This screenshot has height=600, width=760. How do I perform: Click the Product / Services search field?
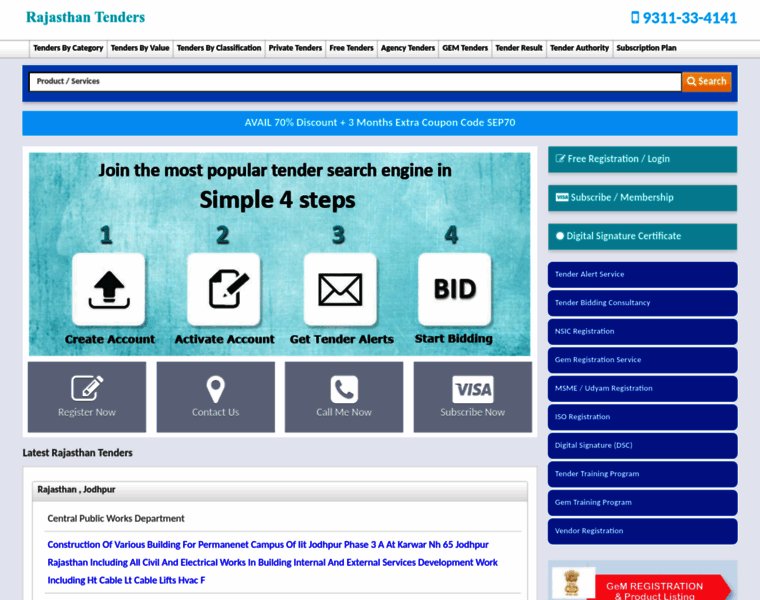point(355,81)
